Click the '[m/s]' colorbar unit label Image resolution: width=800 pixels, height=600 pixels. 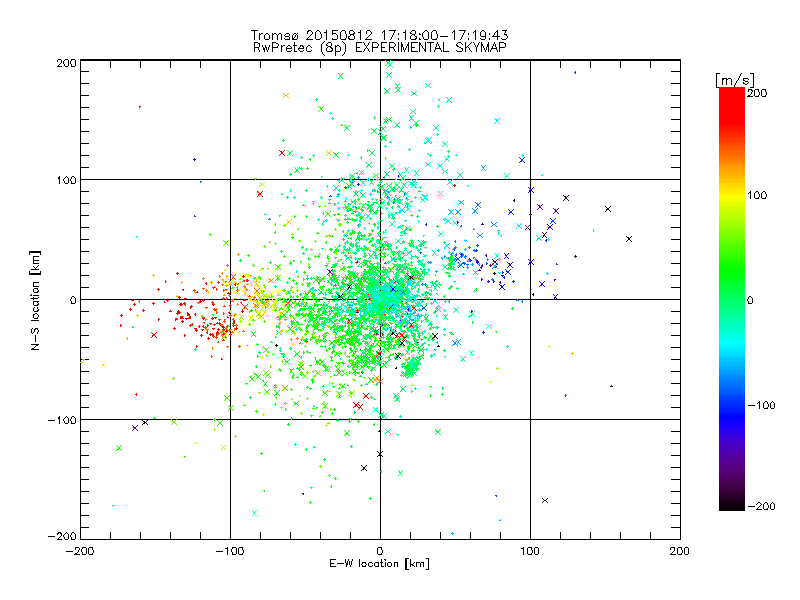click(735, 80)
